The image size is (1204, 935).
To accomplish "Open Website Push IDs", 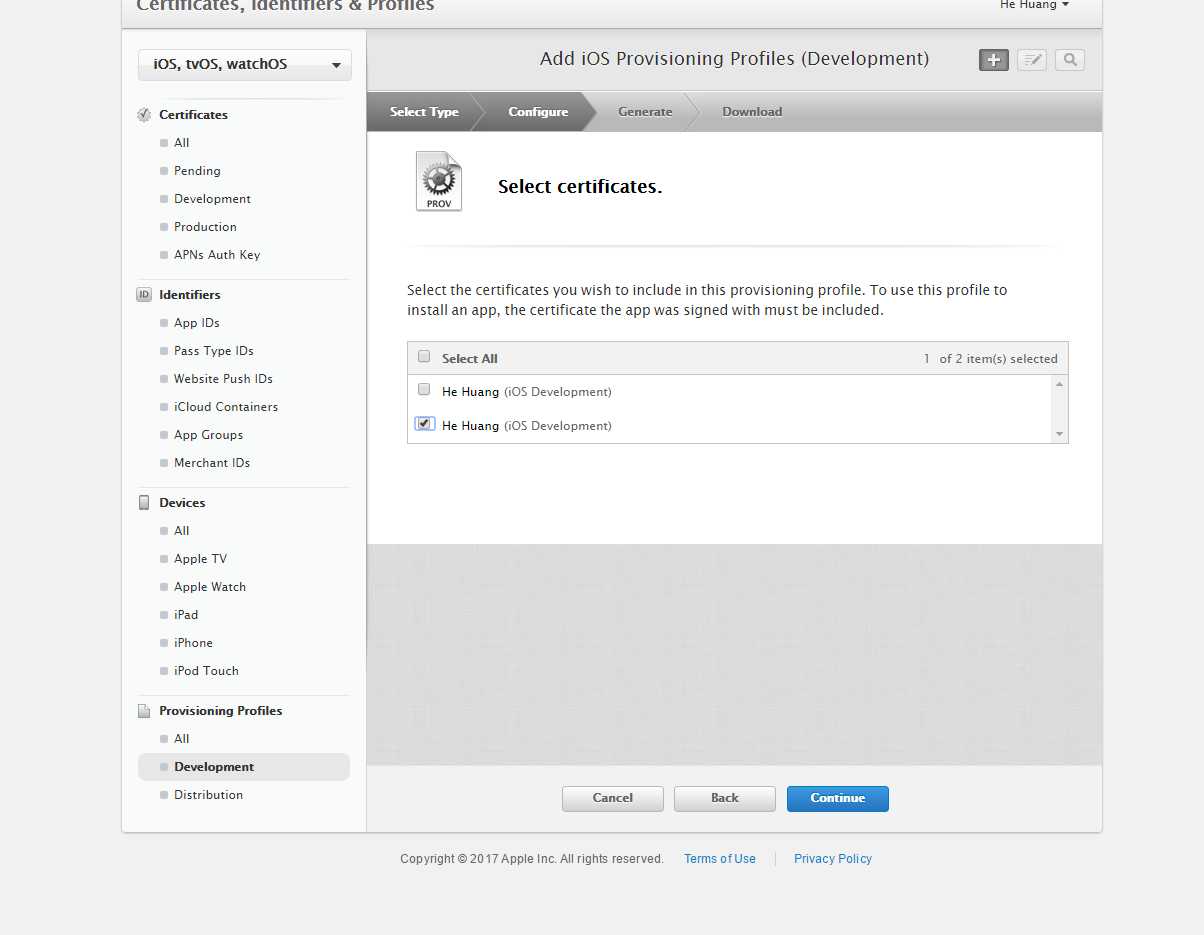I will pyautogui.click(x=223, y=379).
